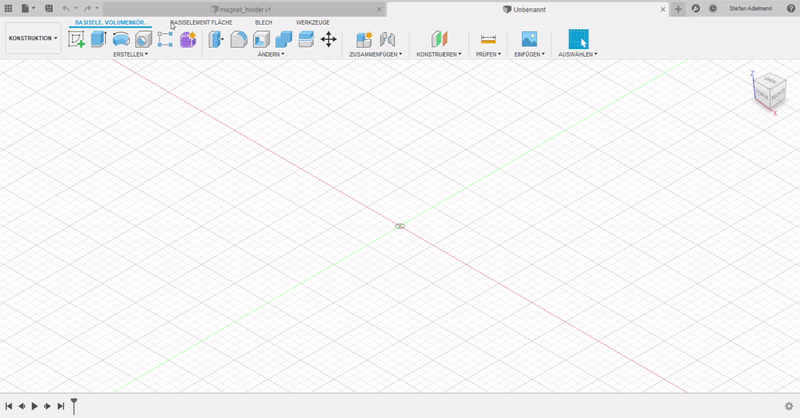Click the timeline marker
This screenshot has width=800, height=418.
tap(73, 404)
